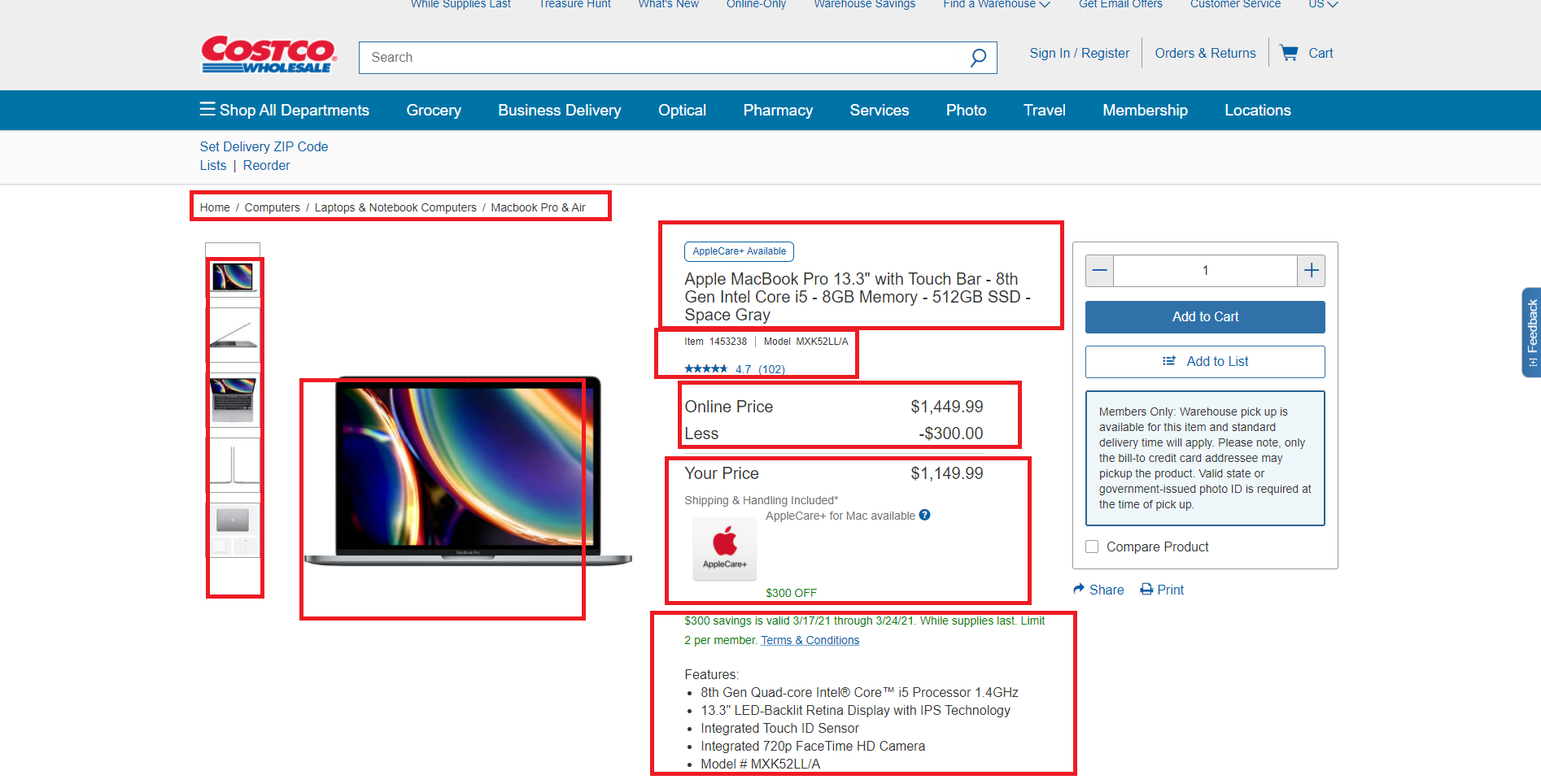This screenshot has height=784, width=1541.
Task: Expand Find a Warehouse dropdown
Action: click(x=997, y=4)
